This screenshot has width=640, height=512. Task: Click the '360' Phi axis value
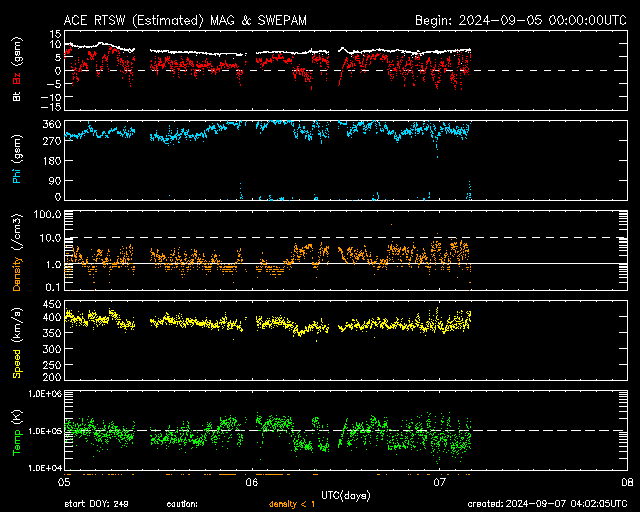point(52,125)
